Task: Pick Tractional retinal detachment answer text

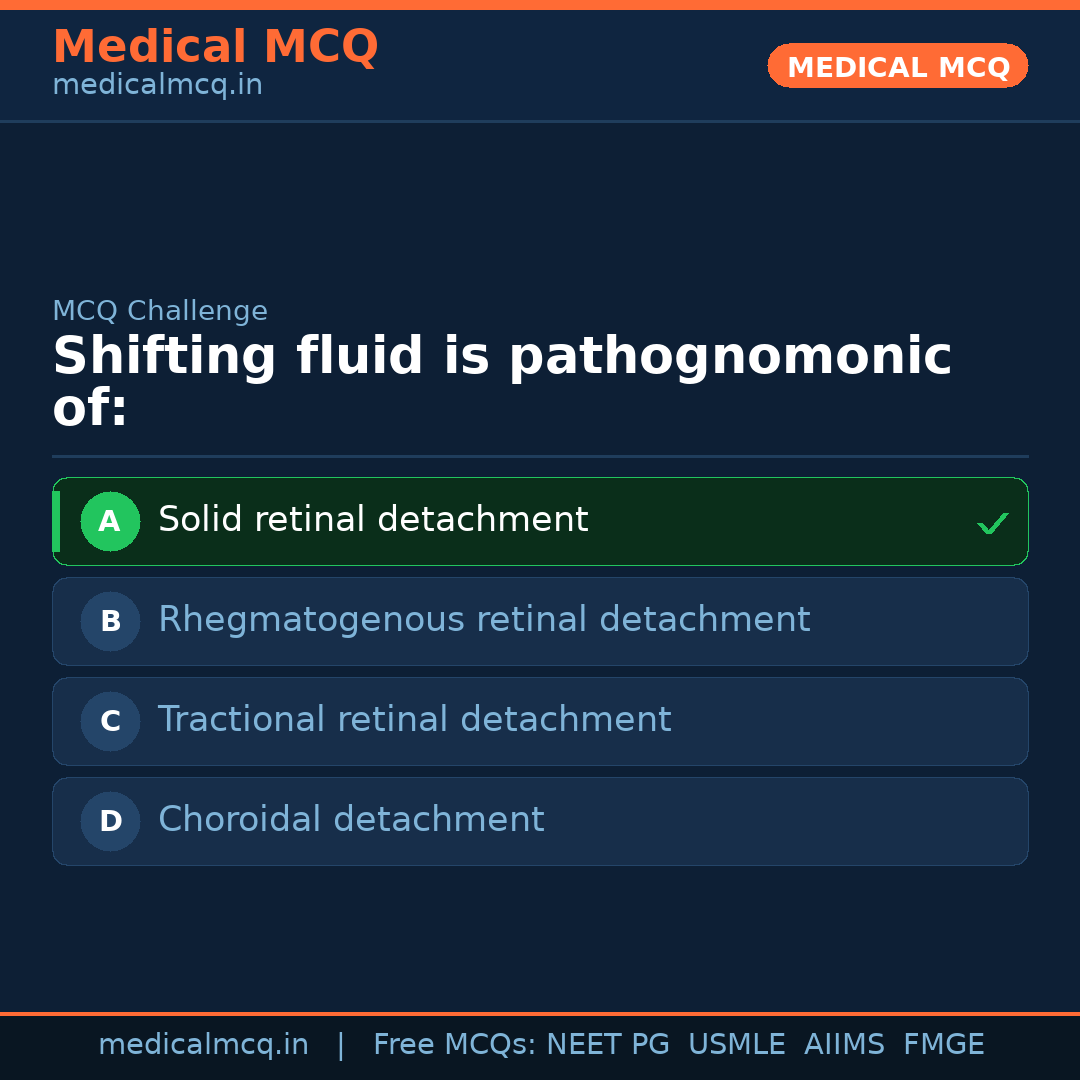Action: [414, 720]
